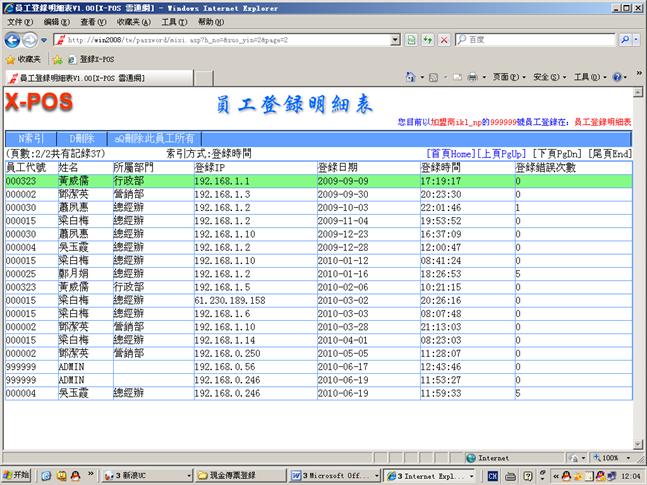The width and height of the screenshot is (647, 485).
Task: Click the 首頁Home pagination link
Action: [x=449, y=154]
